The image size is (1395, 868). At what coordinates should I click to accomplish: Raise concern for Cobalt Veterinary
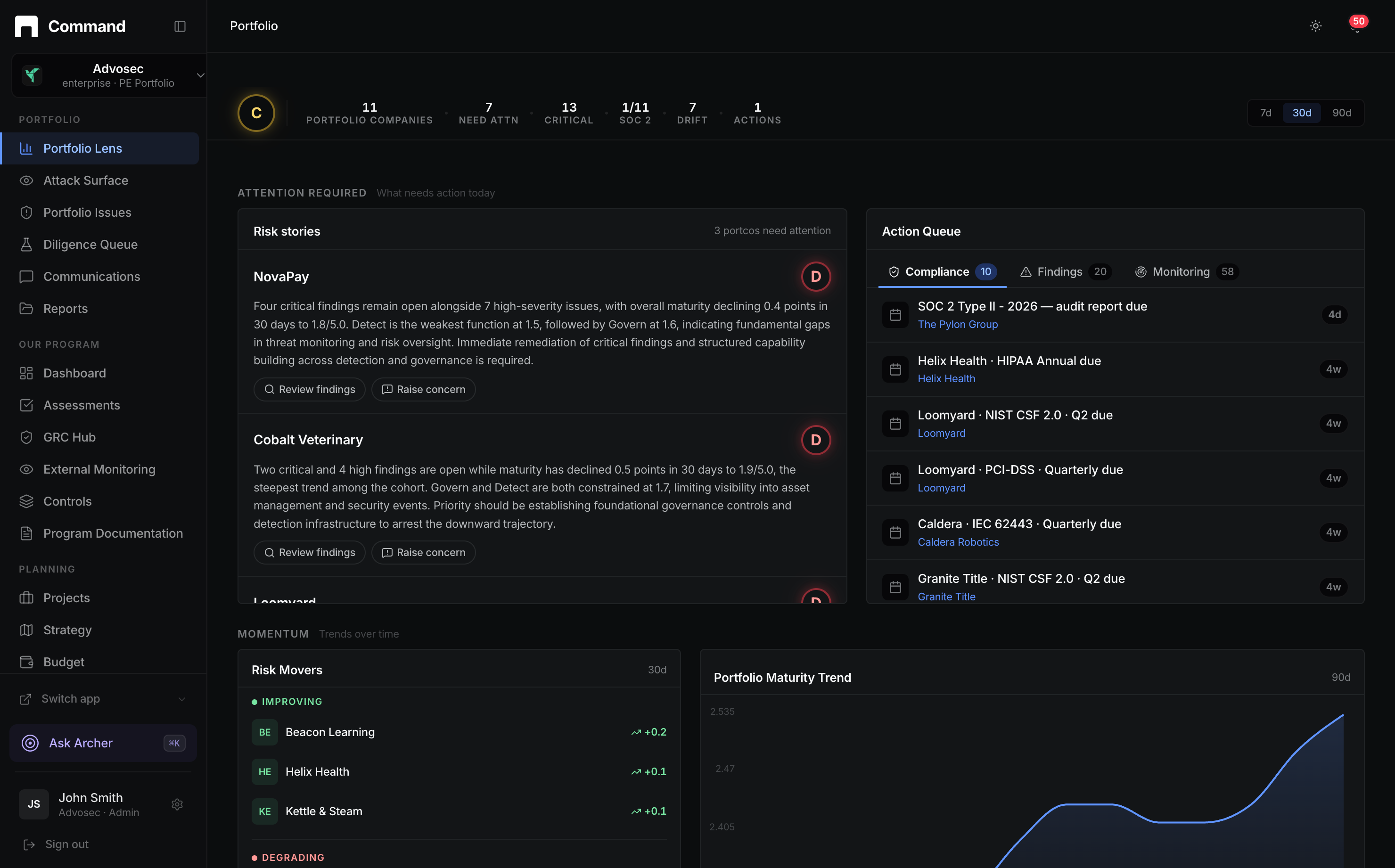point(423,553)
